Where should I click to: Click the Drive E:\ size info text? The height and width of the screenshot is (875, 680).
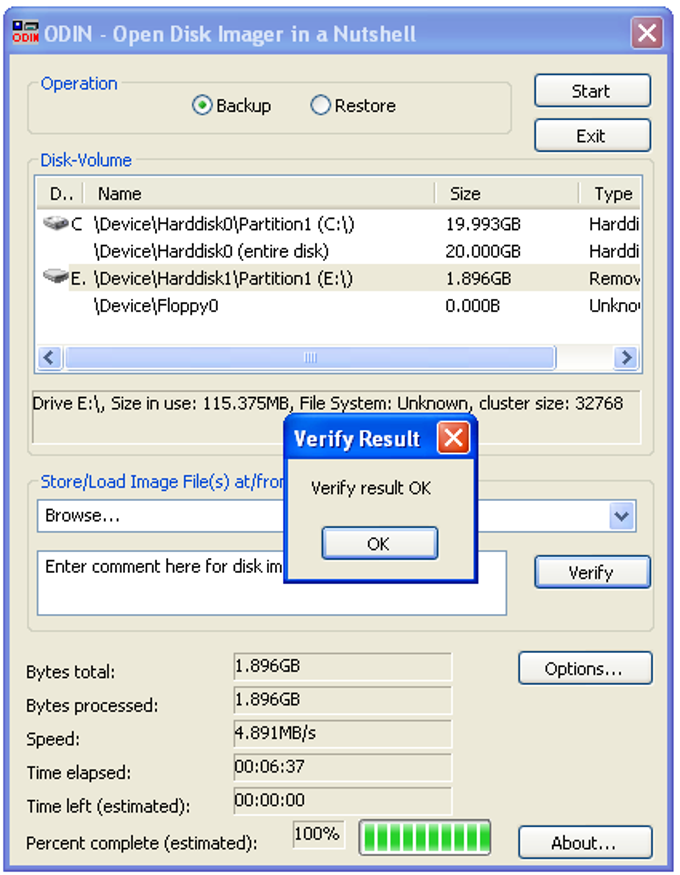point(328,403)
